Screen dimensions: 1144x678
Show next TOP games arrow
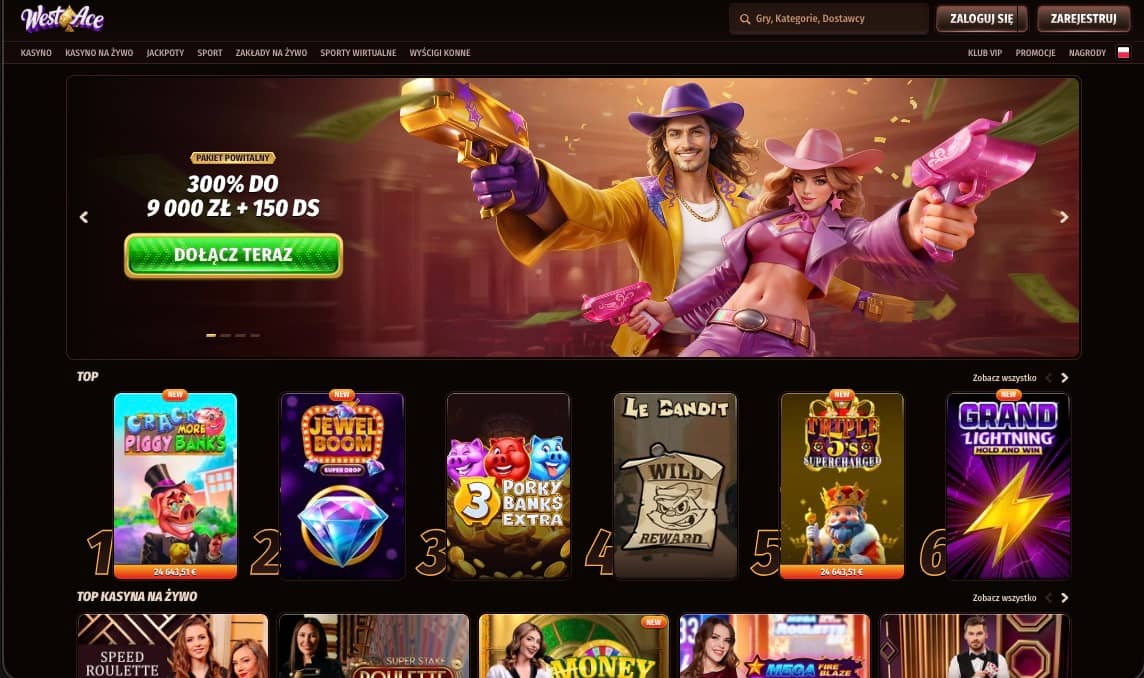coord(1064,378)
